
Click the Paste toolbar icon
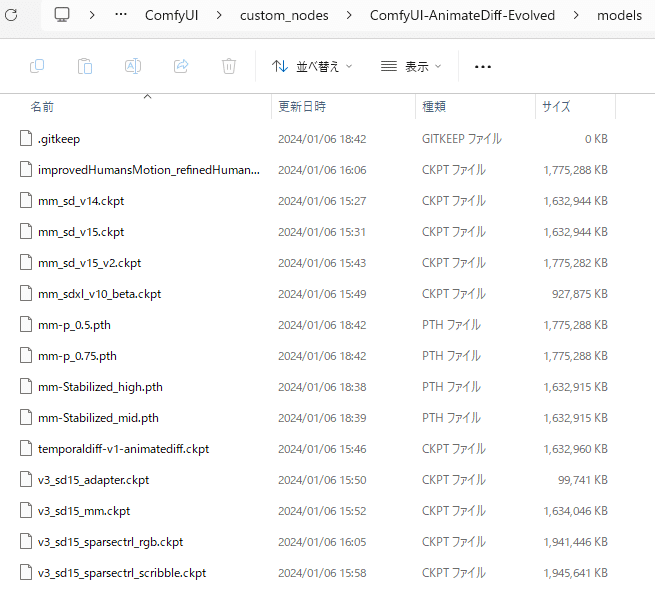pos(85,66)
